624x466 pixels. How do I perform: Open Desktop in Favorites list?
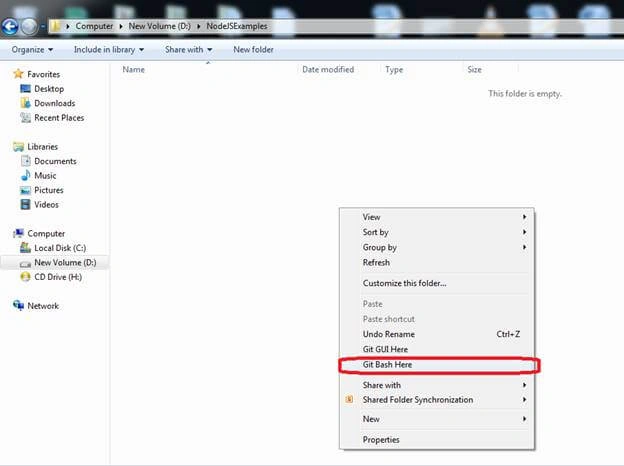[x=49, y=89]
